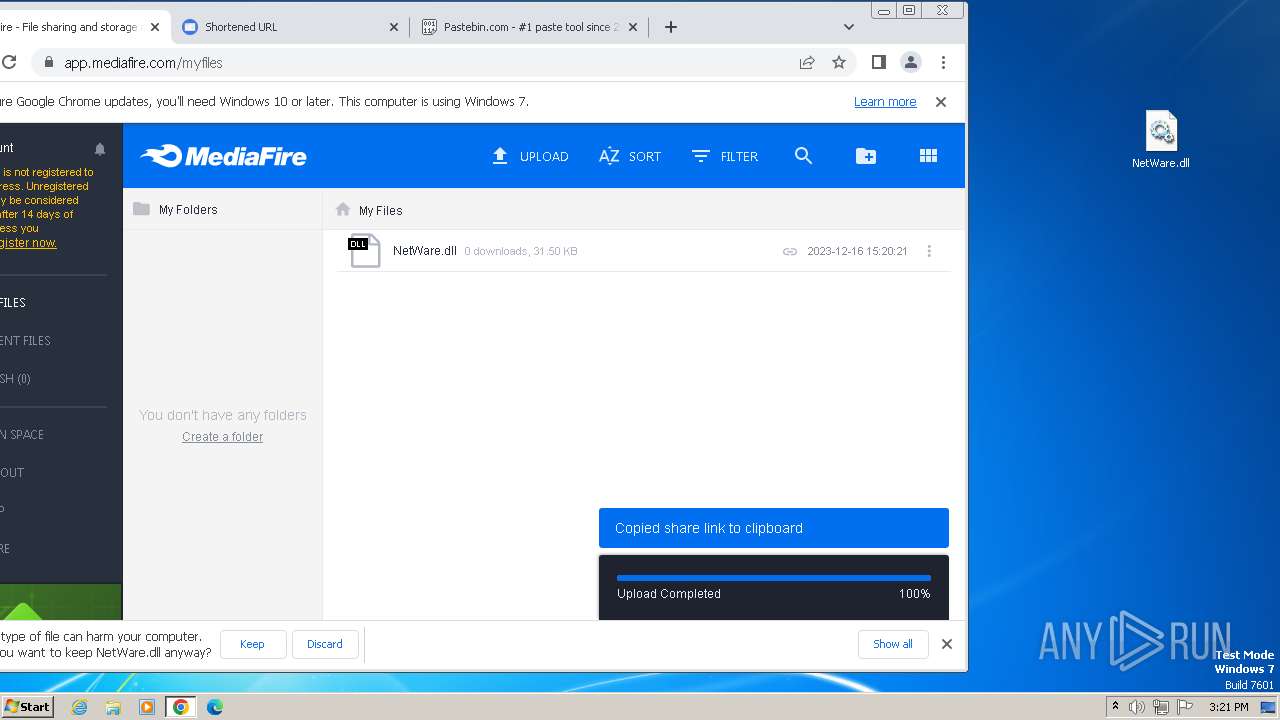Open Windows Explorer from the taskbar
This screenshot has height=720, width=1280.
point(113,707)
